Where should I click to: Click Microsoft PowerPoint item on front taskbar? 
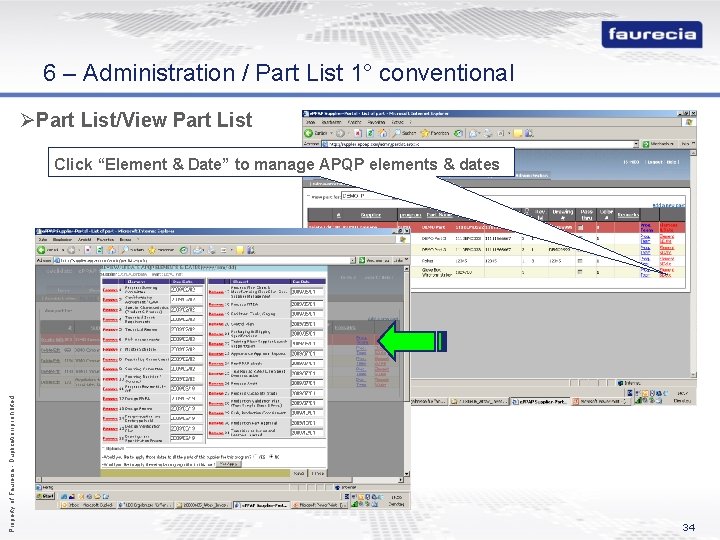coord(320,505)
